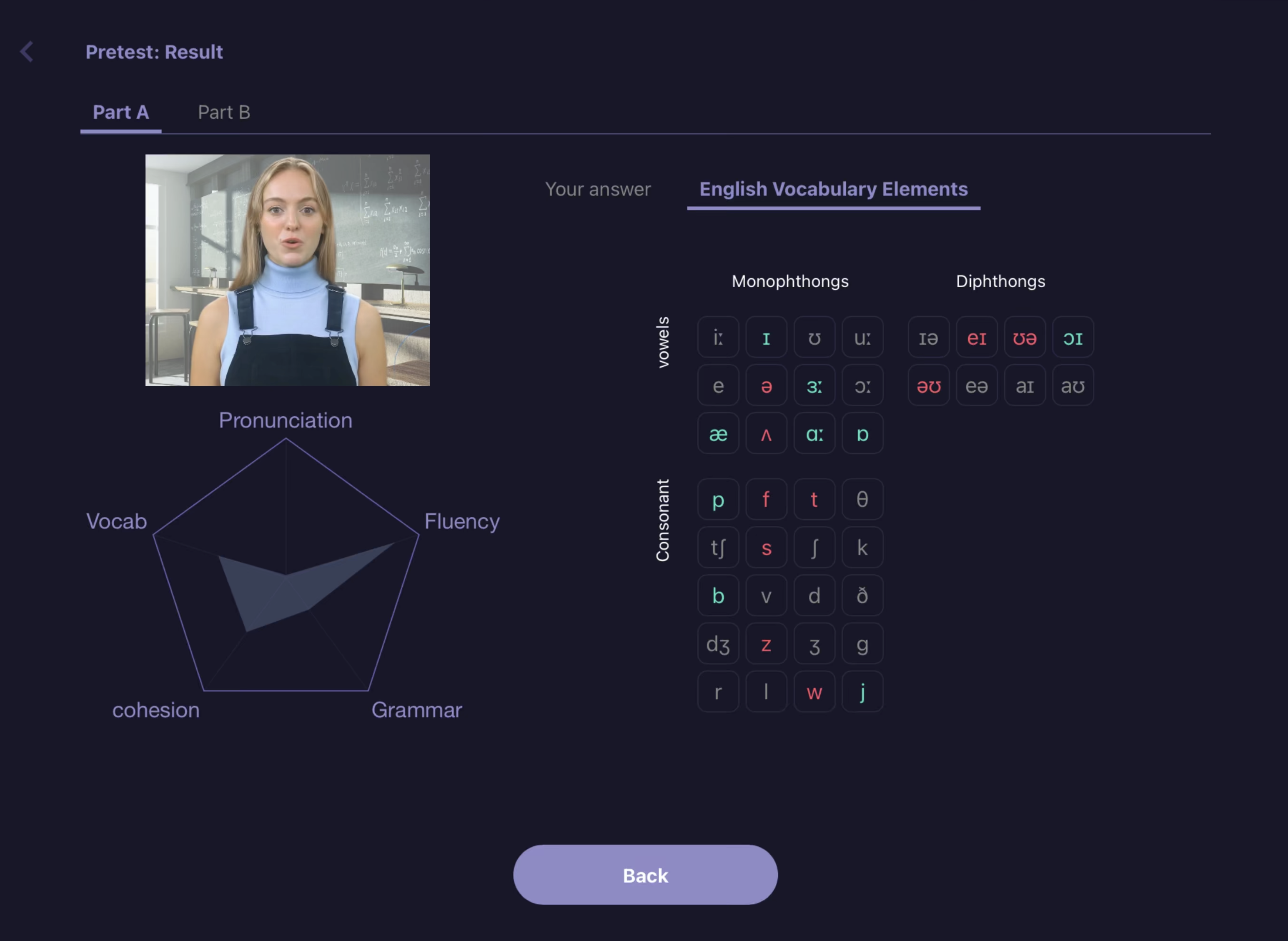Click the əʊ diphthong tile
1288x941 pixels.
tap(928, 385)
